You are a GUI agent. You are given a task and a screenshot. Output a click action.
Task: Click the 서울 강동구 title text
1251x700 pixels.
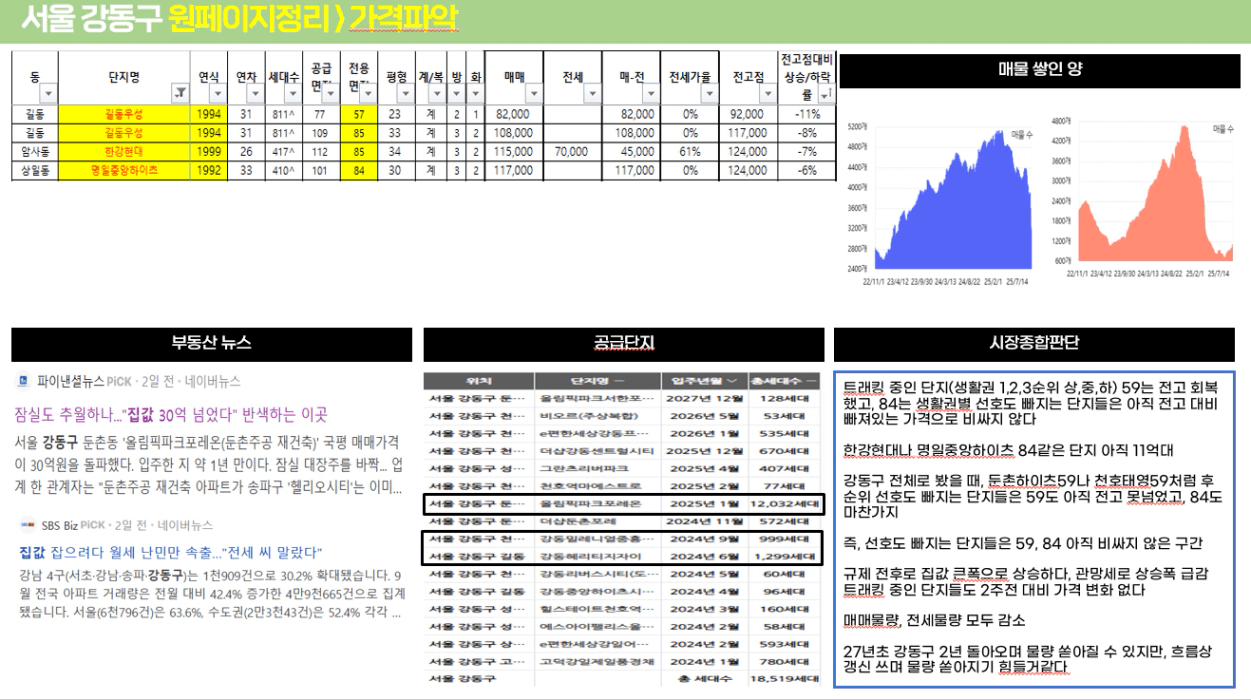coord(92,19)
